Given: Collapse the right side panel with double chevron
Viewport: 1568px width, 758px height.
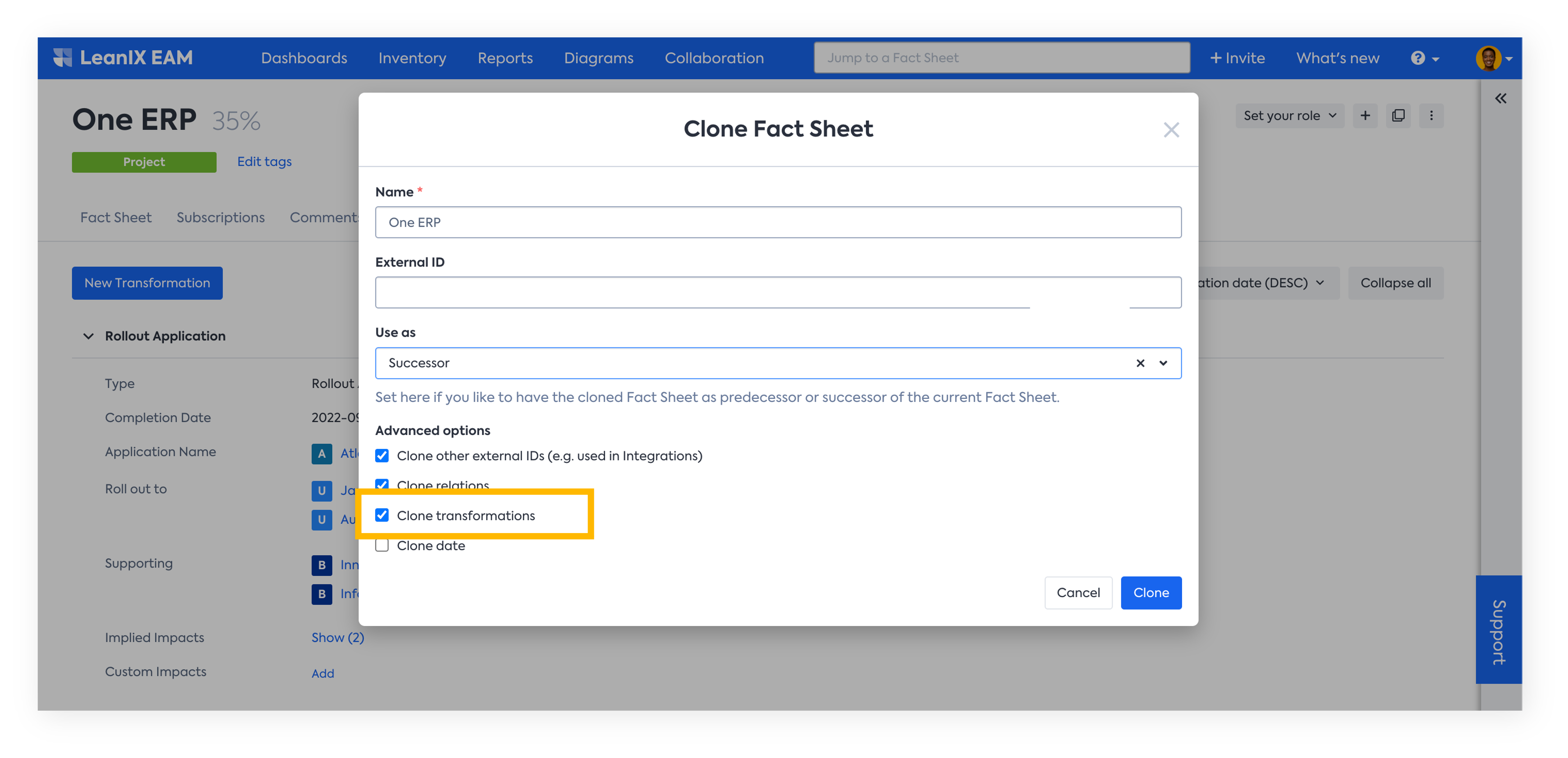Looking at the screenshot, I should point(1500,98).
